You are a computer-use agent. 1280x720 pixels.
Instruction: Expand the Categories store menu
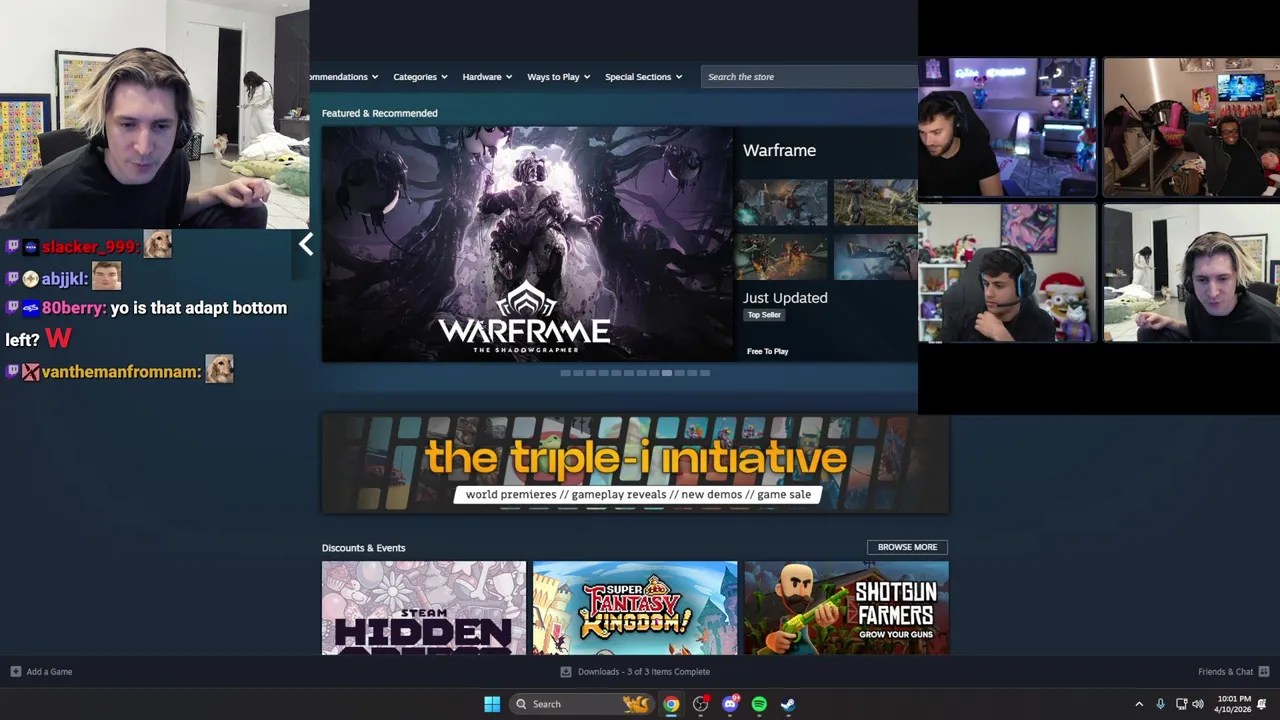pyautogui.click(x=420, y=77)
